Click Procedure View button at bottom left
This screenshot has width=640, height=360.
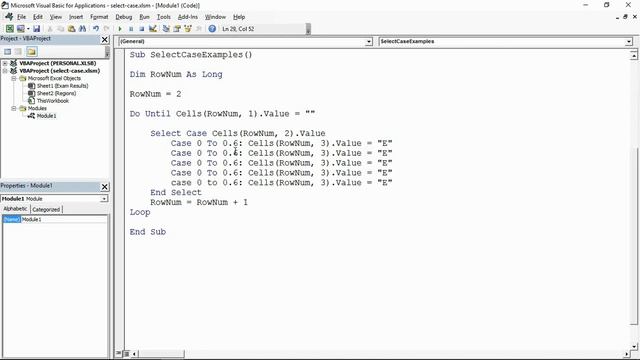[119, 353]
